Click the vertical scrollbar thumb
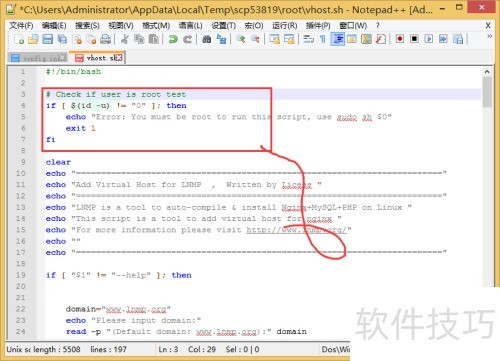This screenshot has height=361, width=500. (x=487, y=92)
